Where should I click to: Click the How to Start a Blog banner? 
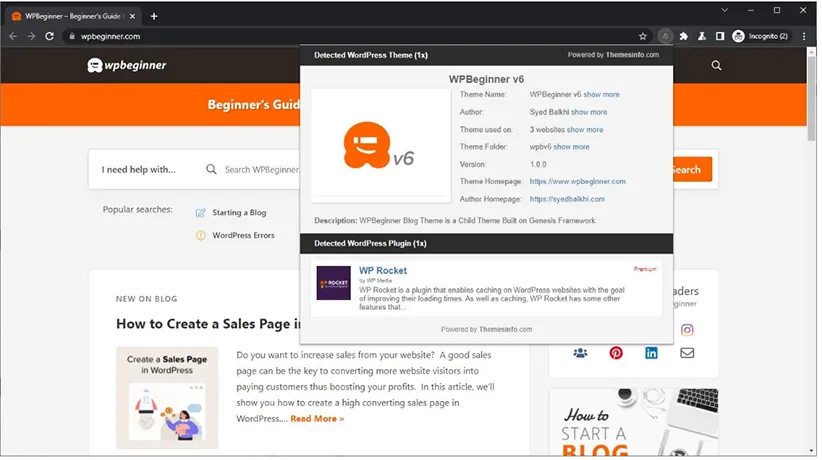click(633, 423)
